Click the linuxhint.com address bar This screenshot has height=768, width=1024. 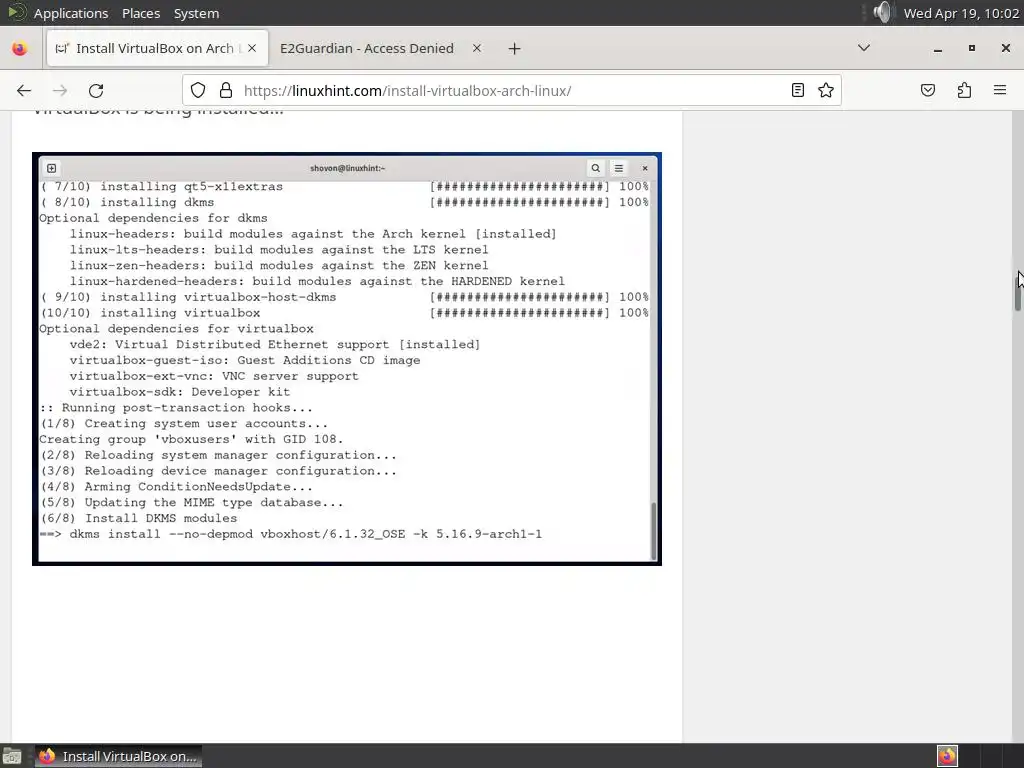tap(513, 91)
